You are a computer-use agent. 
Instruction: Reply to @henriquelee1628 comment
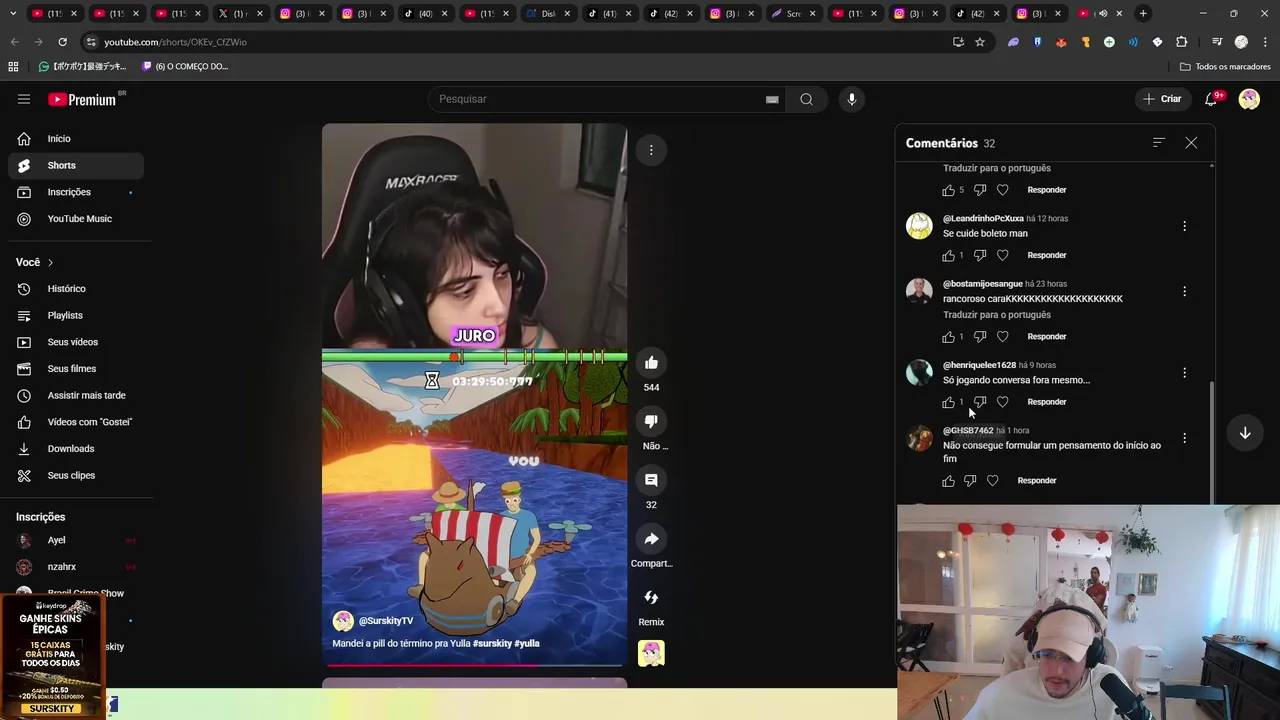(1047, 402)
